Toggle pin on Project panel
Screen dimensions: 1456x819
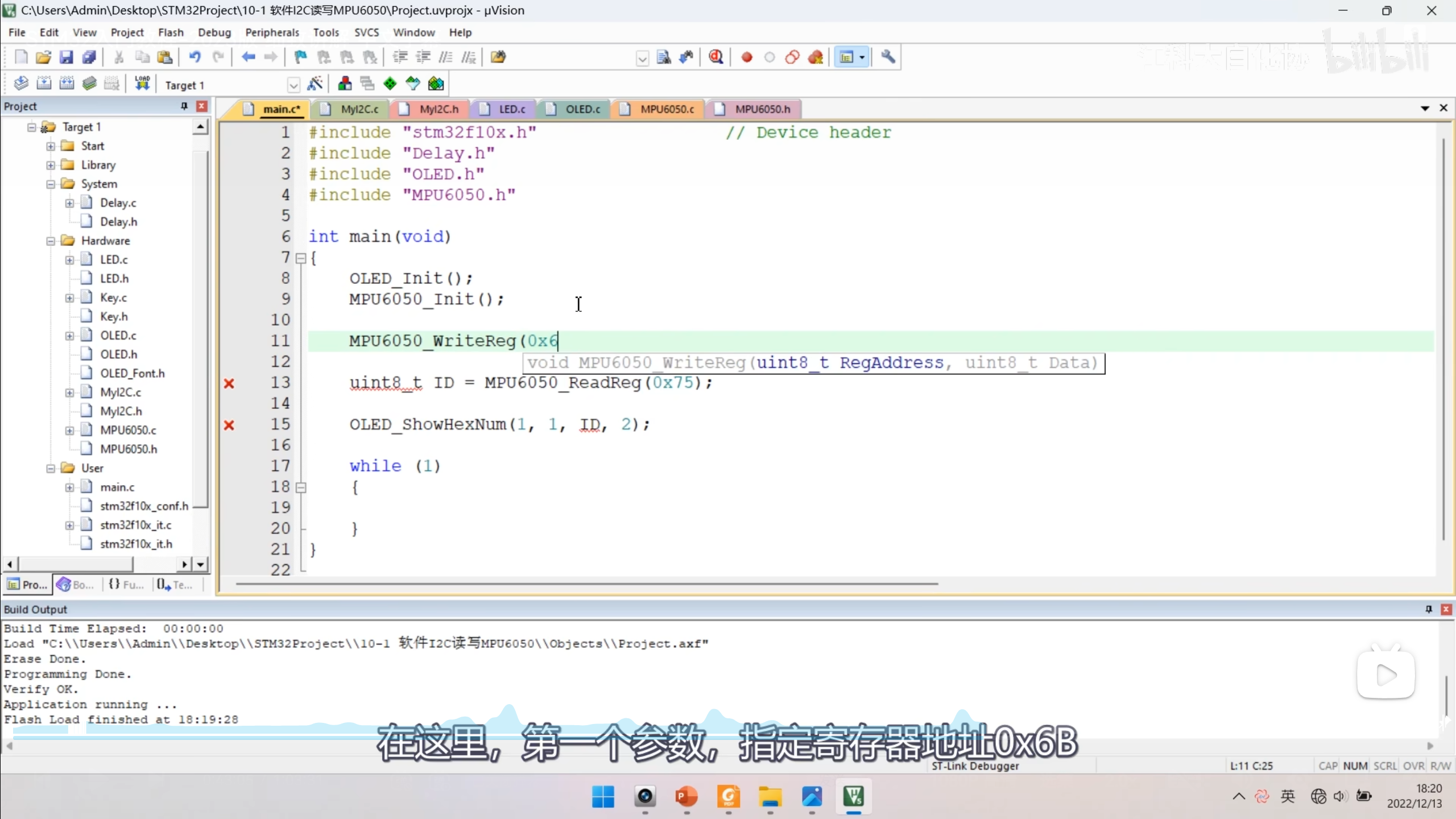(x=184, y=106)
